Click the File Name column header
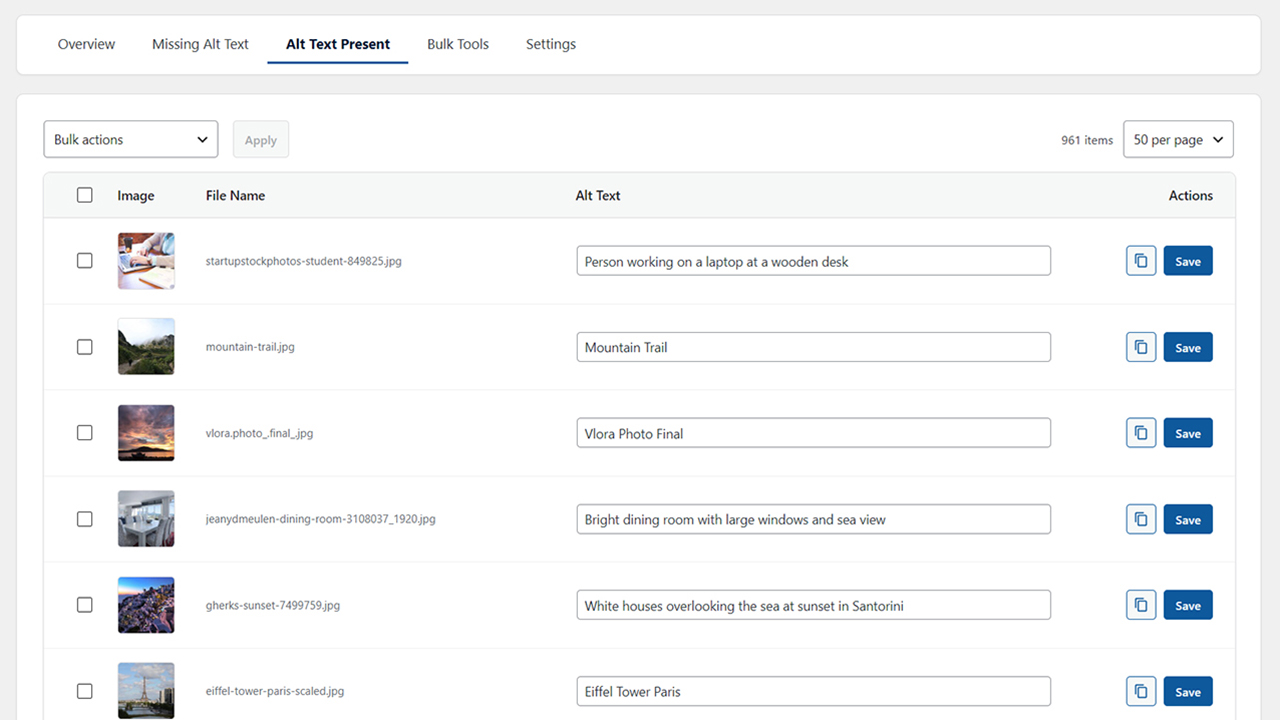 pos(235,196)
